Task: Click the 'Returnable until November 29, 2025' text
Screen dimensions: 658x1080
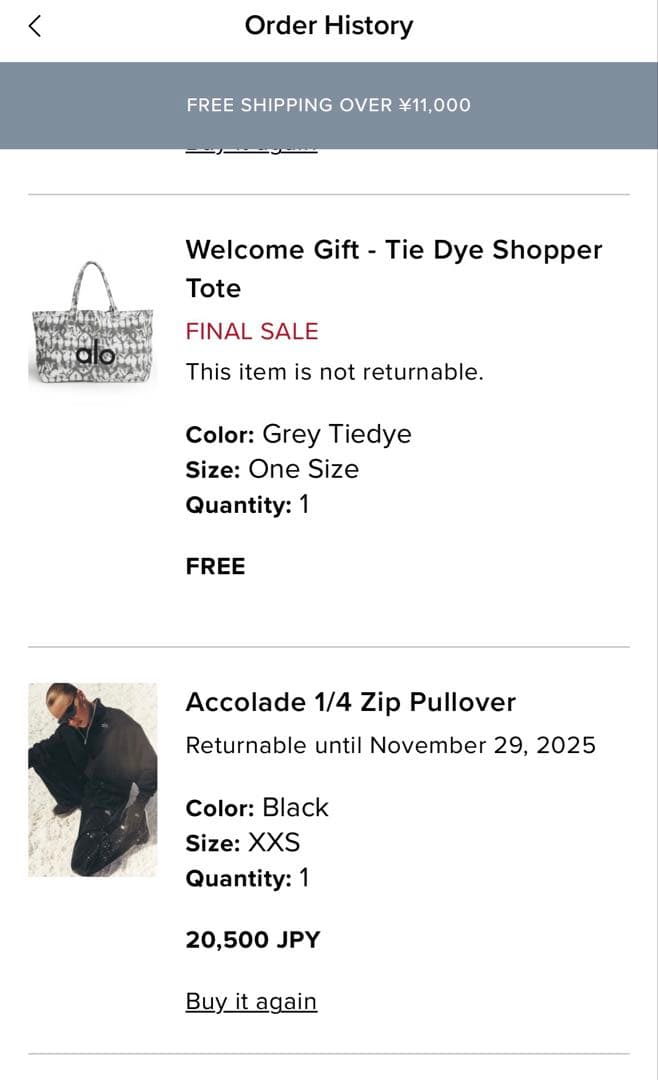Action: (x=390, y=745)
